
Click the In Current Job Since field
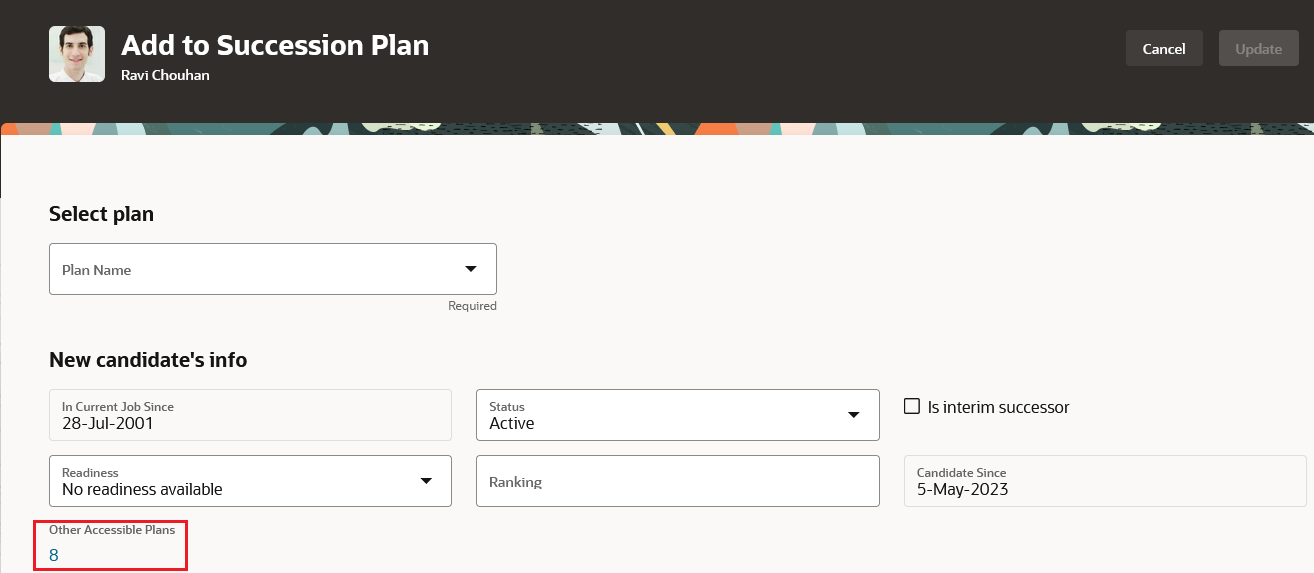(250, 415)
